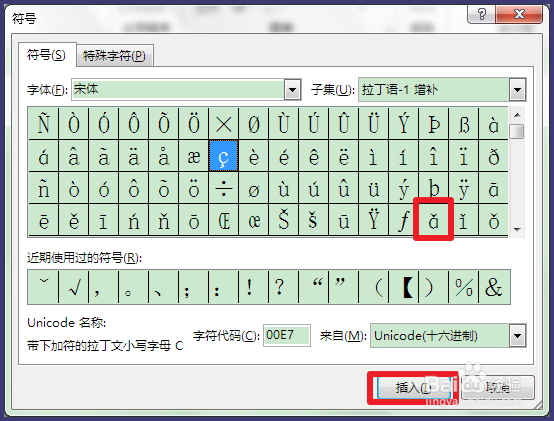Select the multiplication sign × symbol
Viewport: 554px width, 421px height.
[224, 124]
